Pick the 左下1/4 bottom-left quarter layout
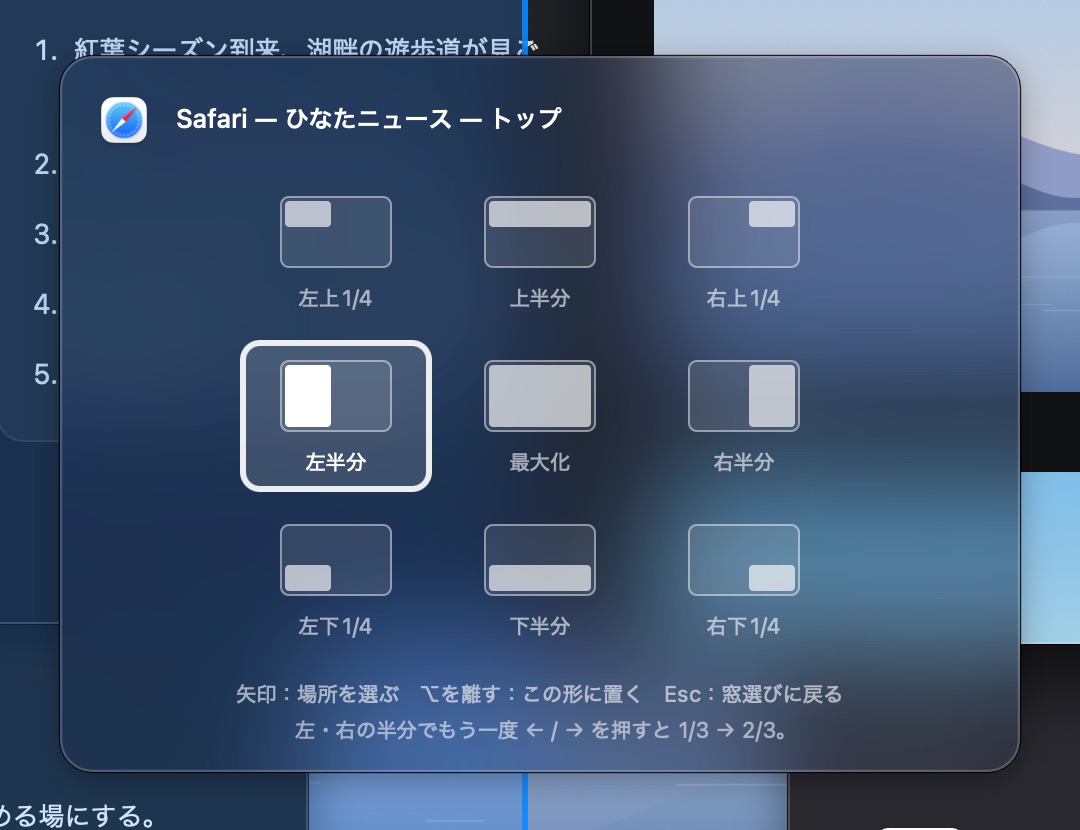Viewport: 1080px width, 830px height. tap(335, 579)
